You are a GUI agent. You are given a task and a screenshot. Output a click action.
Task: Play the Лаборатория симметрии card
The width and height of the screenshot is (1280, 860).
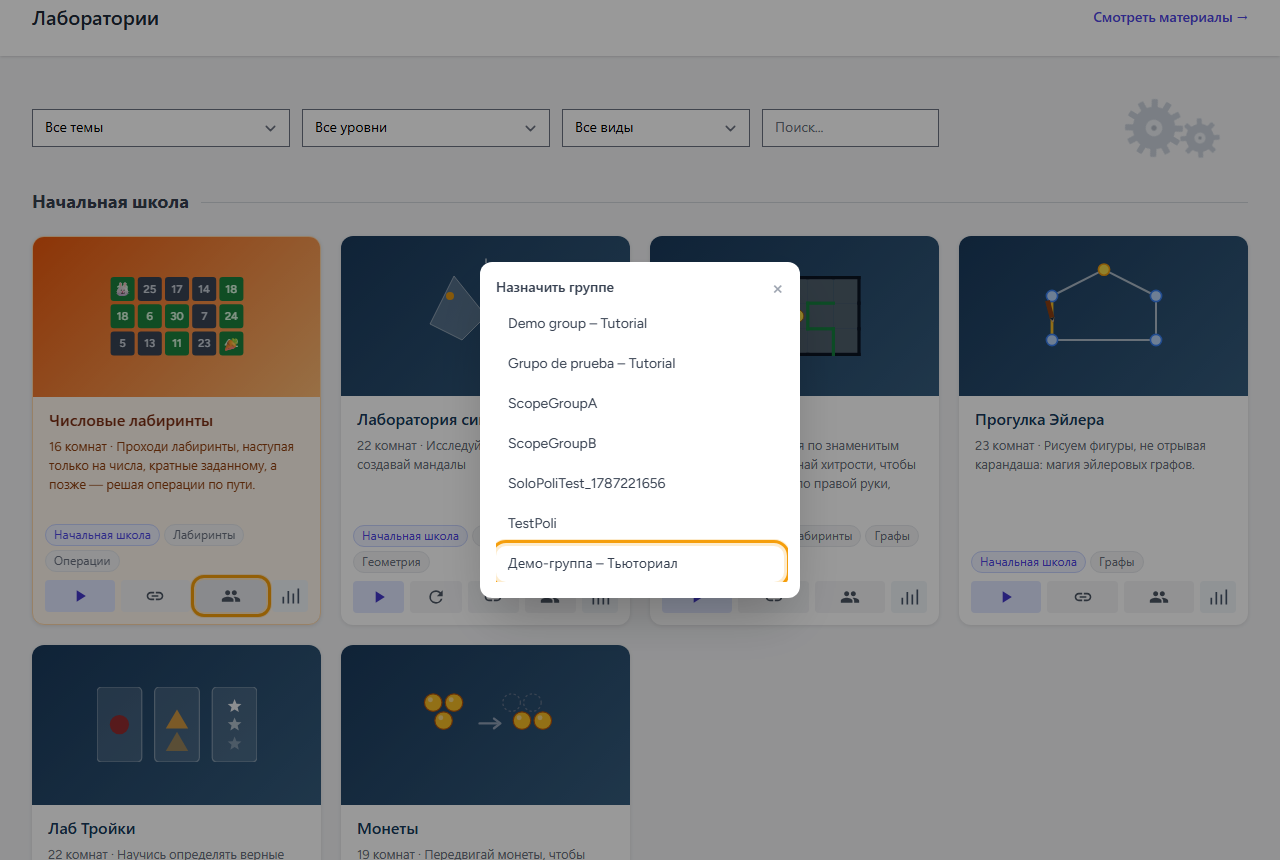(x=379, y=597)
